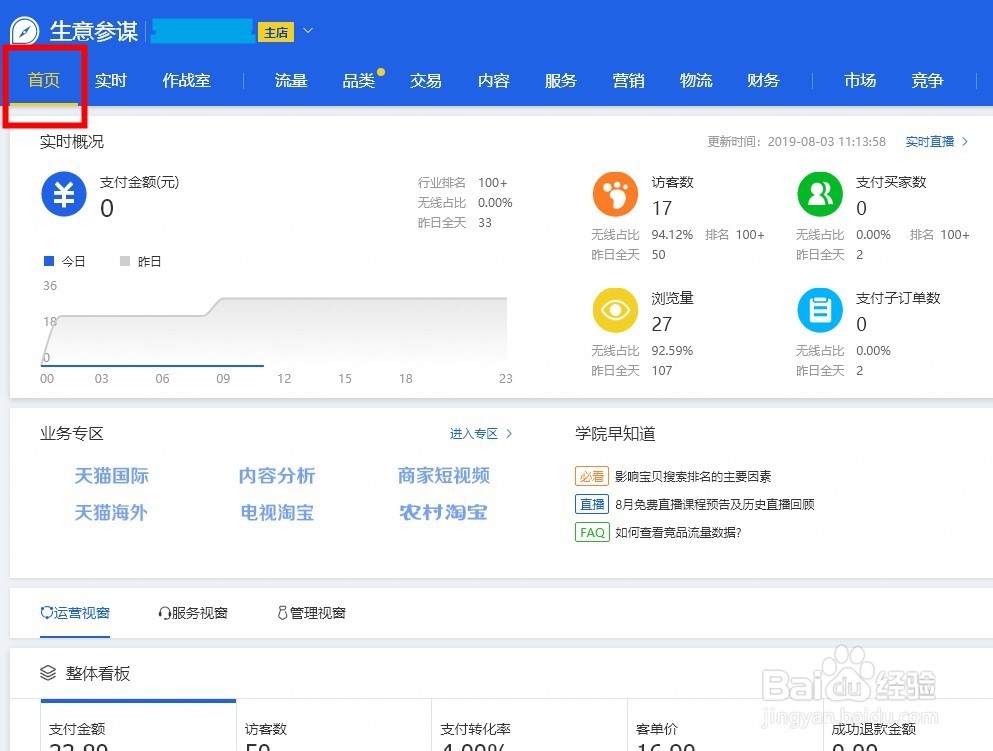Image resolution: width=993 pixels, height=751 pixels.
Task: Click the 必看 tag
Action: click(x=591, y=476)
